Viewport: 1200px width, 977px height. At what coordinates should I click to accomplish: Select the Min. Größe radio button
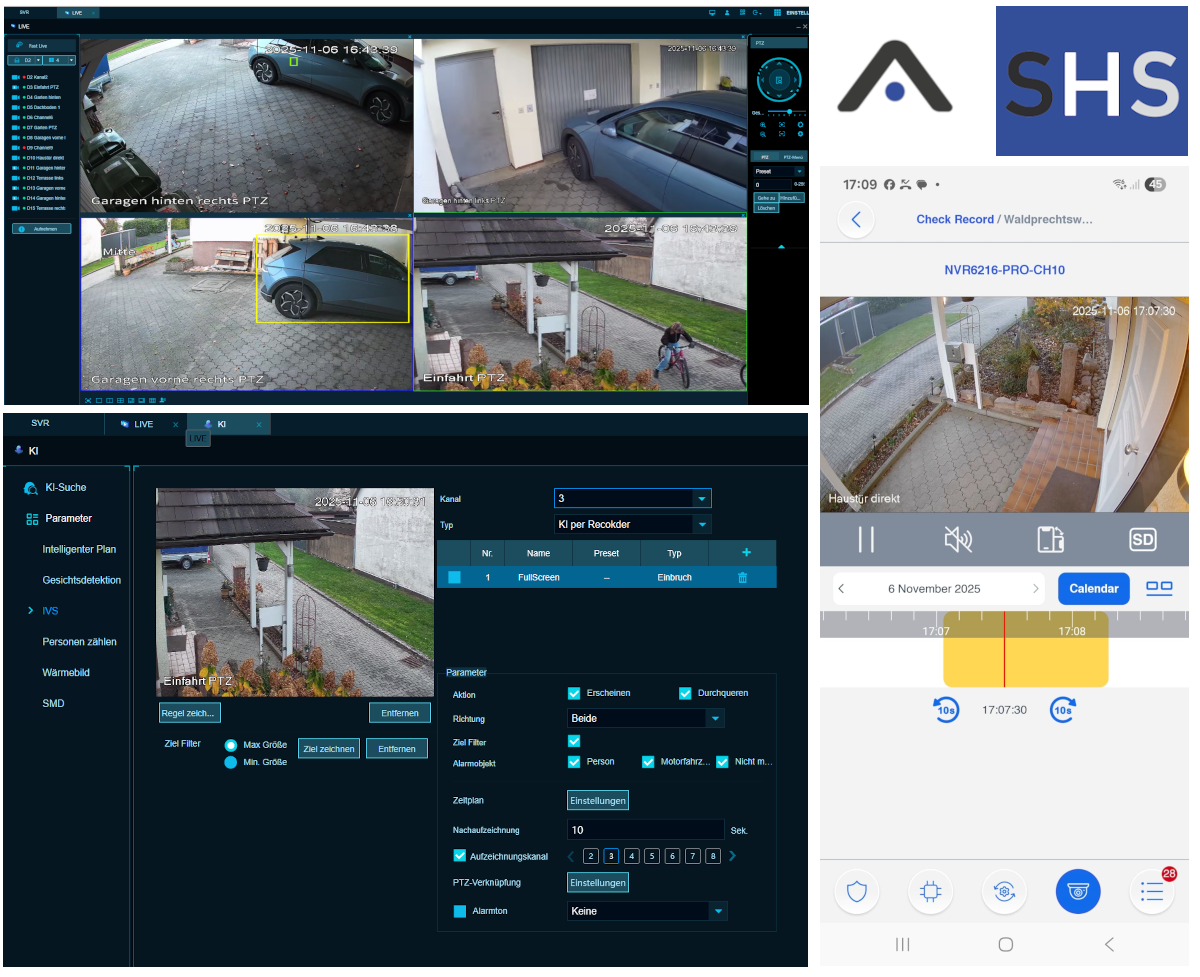click(x=231, y=762)
